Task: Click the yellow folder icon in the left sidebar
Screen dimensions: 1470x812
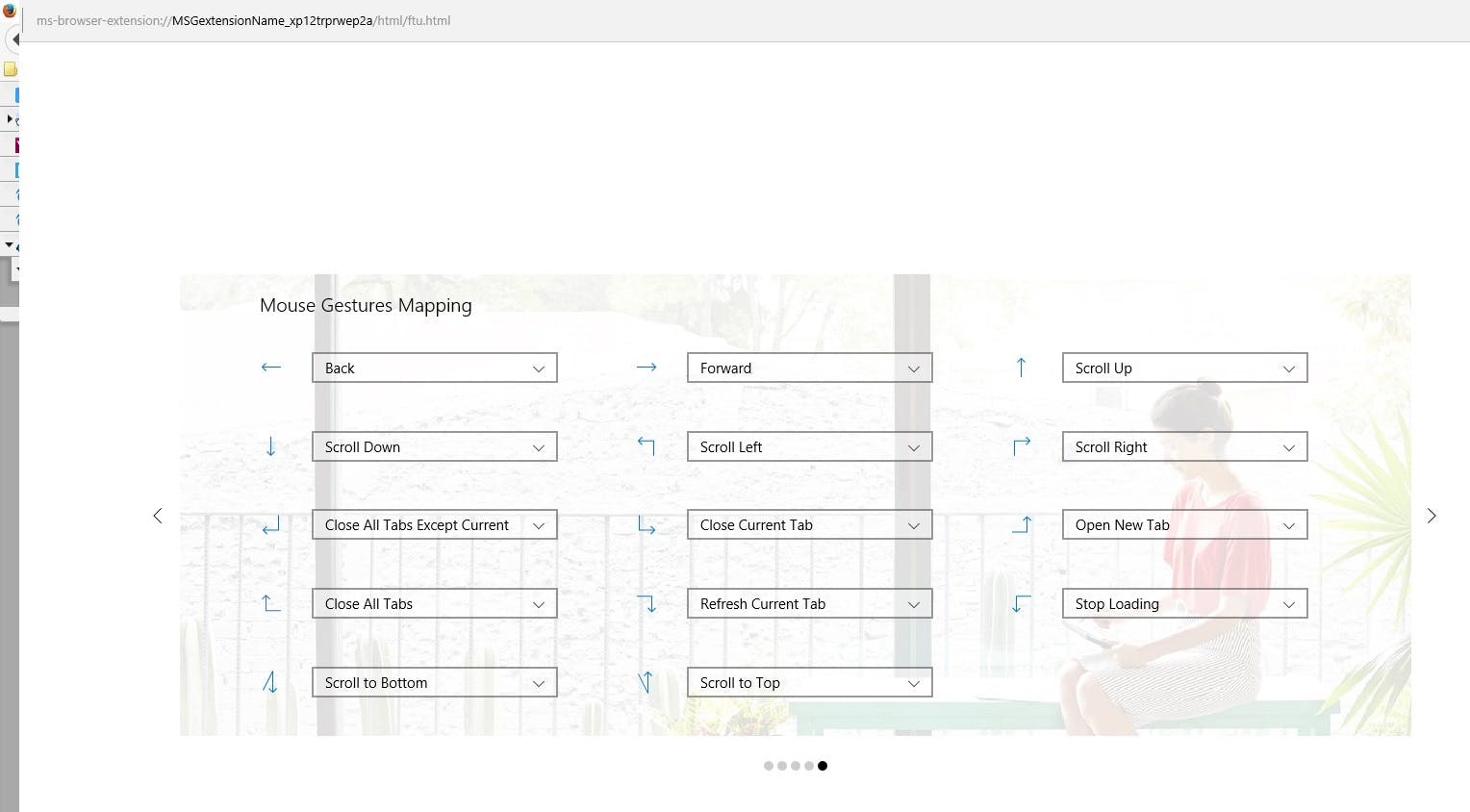Action: coord(11,69)
